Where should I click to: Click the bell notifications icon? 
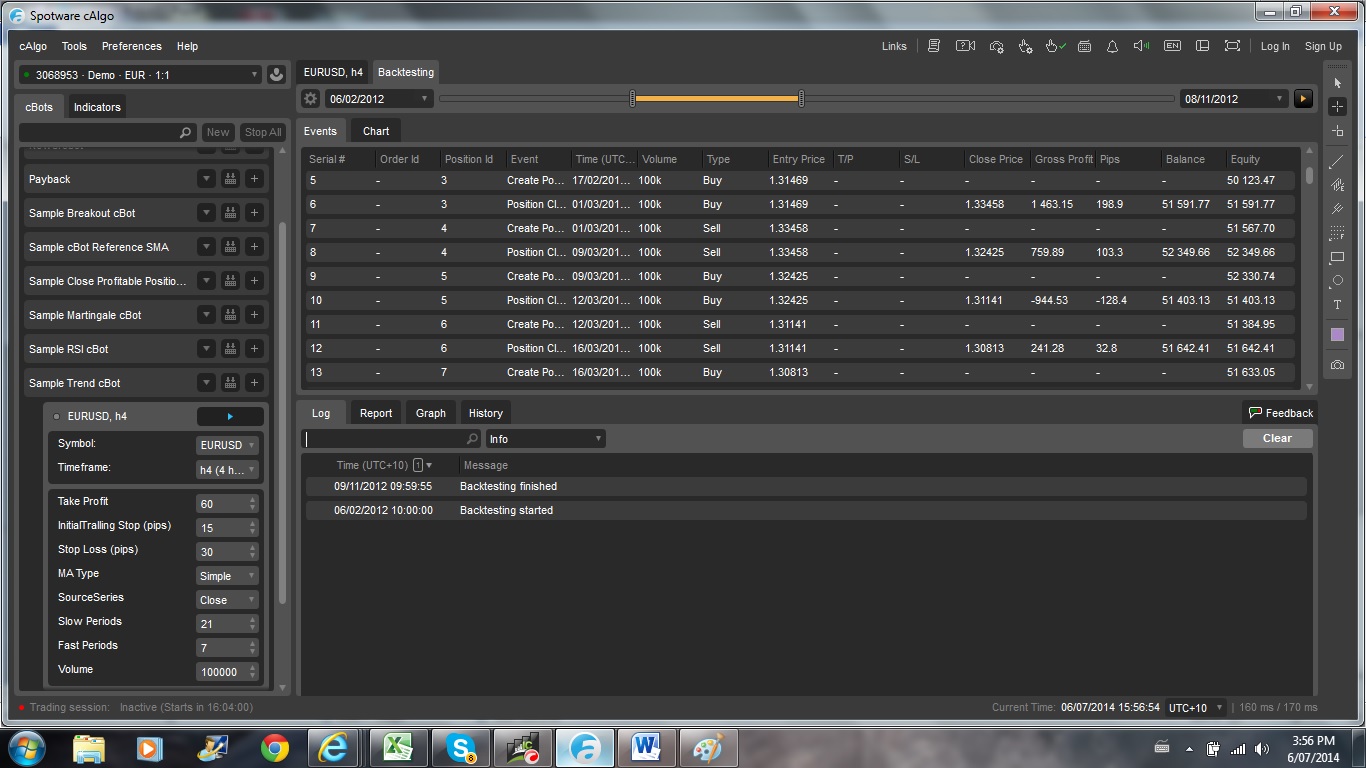(x=1112, y=46)
